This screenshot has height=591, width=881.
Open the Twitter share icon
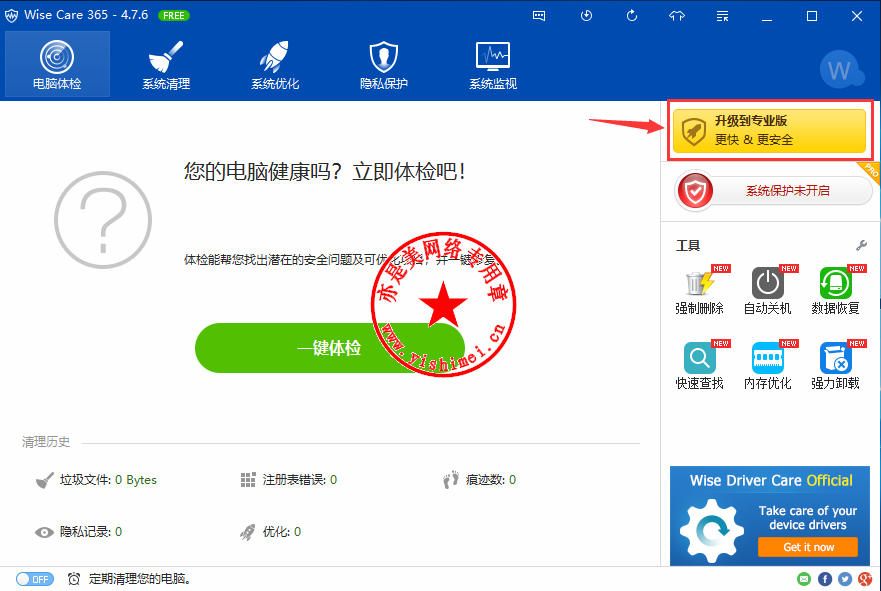(x=845, y=579)
